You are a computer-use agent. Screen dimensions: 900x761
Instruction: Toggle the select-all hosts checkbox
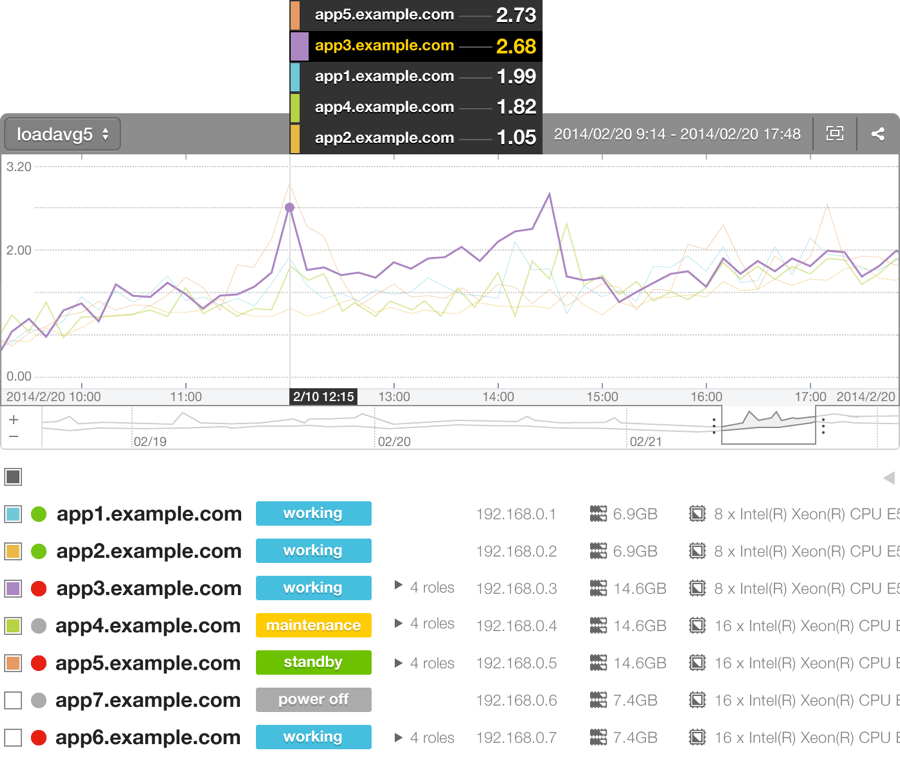[13, 478]
